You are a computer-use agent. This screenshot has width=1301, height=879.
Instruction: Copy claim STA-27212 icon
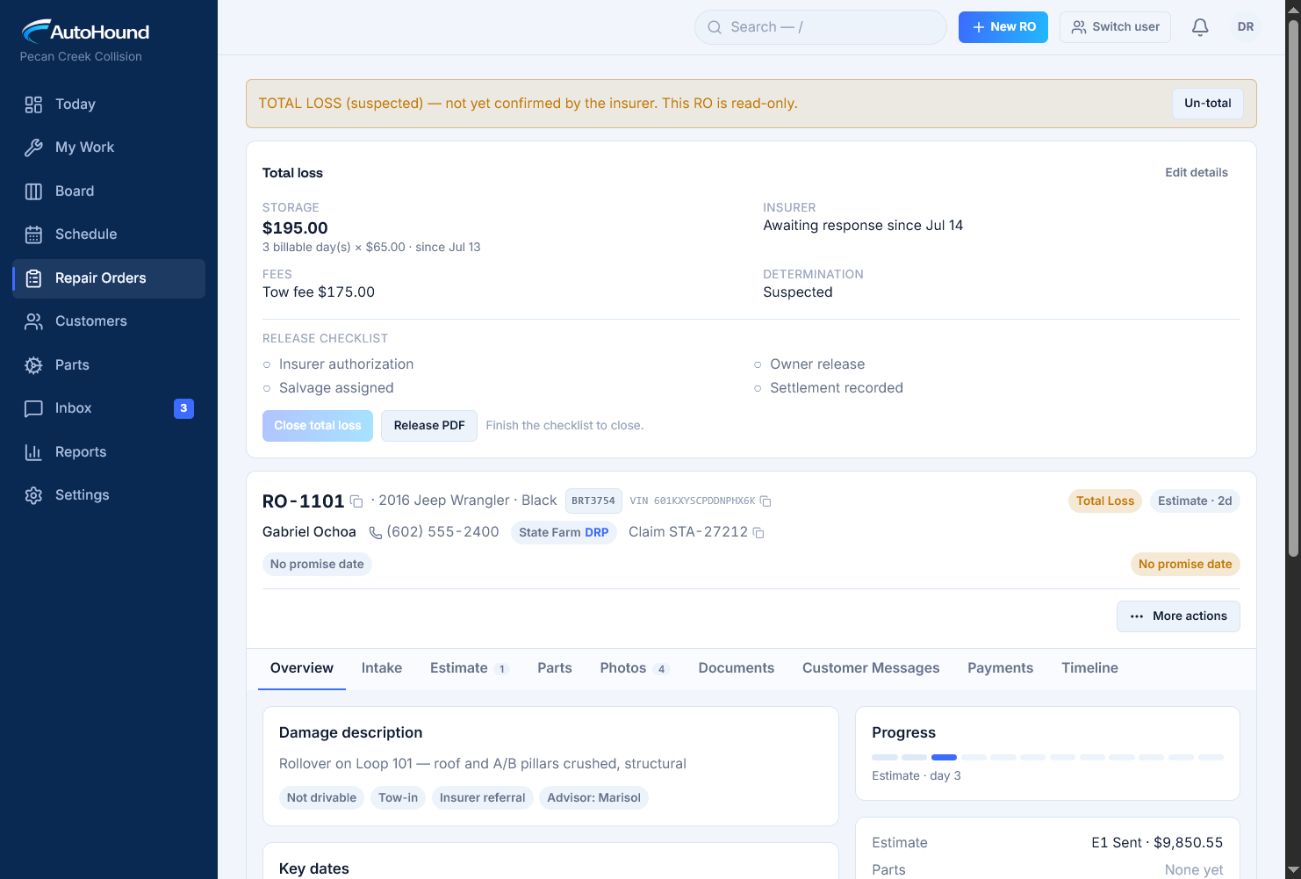pyautogui.click(x=758, y=533)
